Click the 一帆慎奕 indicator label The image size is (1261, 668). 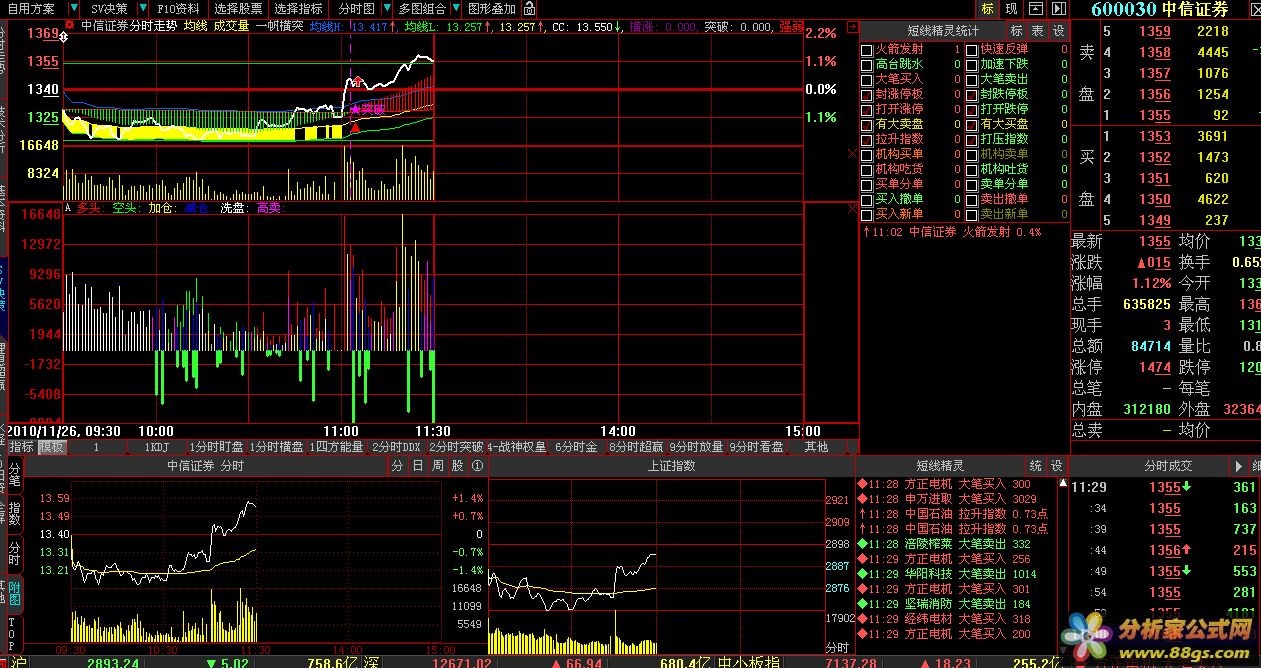click(x=279, y=27)
